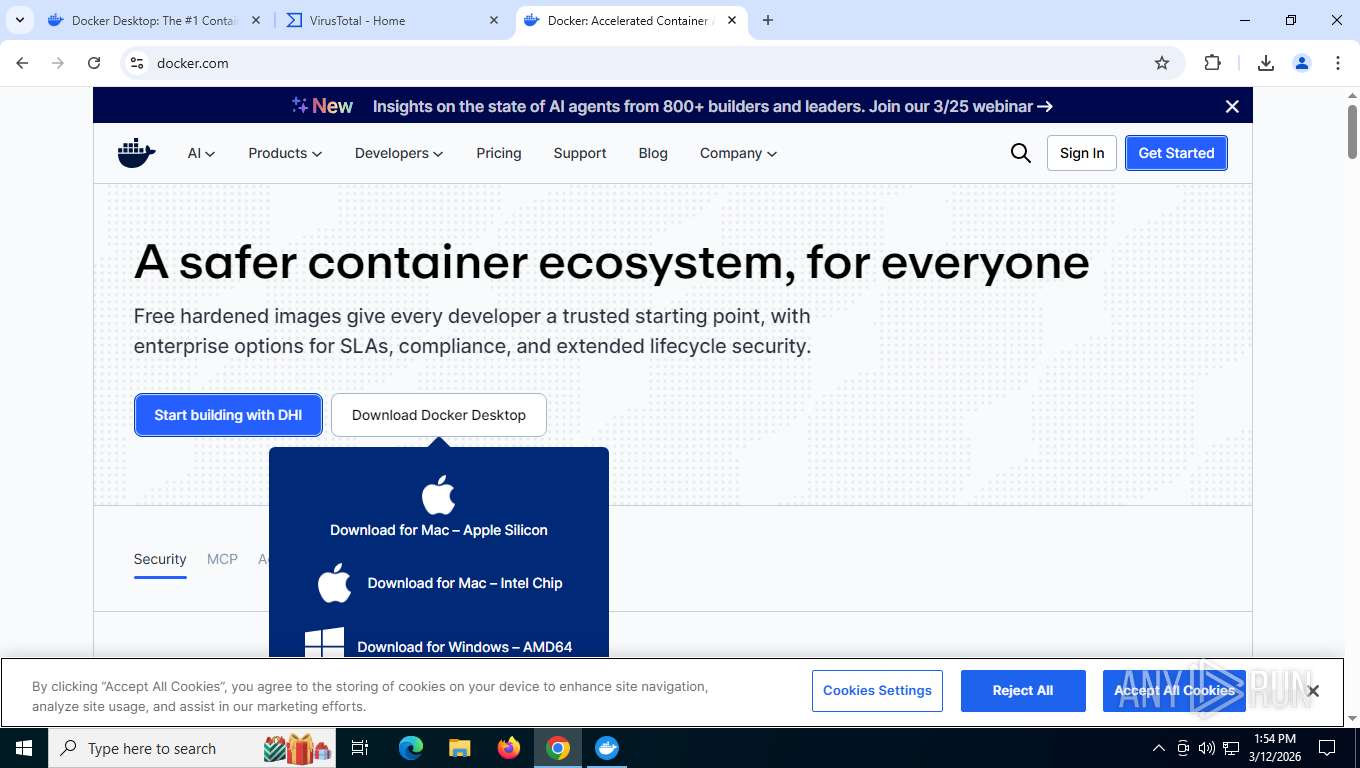1360x768 pixels.
Task: Launch Firefox from the taskbar
Action: pyautogui.click(x=509, y=748)
